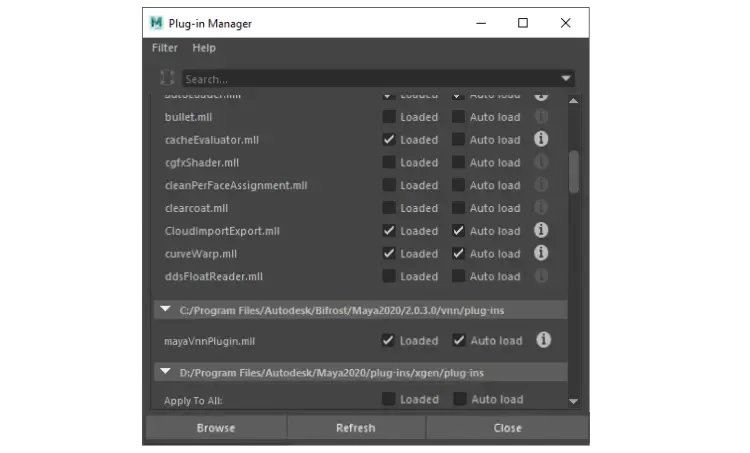Collapse the xgen/plug-ins section
The width and height of the screenshot is (750, 453).
[165, 372]
